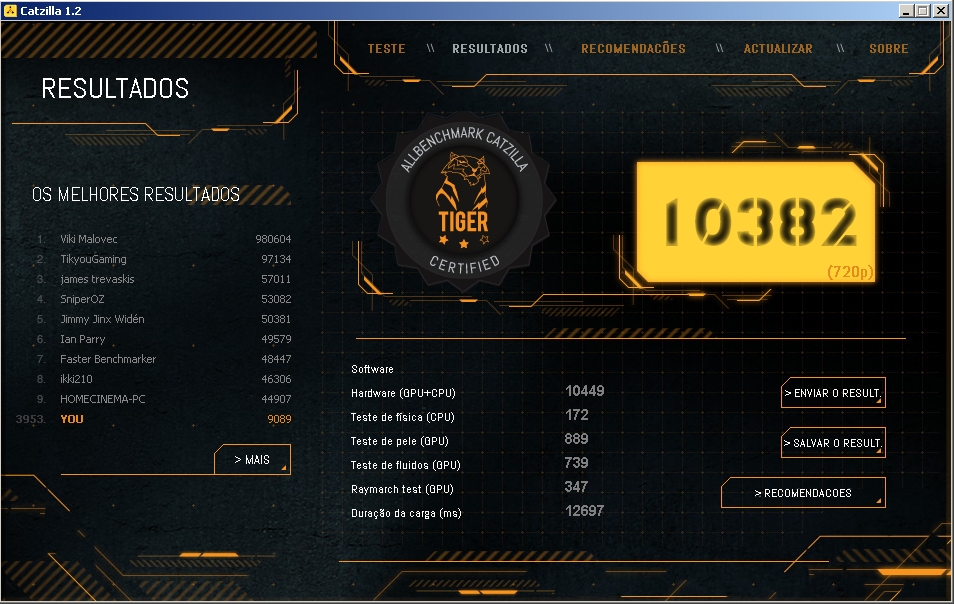Click the MAIS button under leaderboard

click(252, 459)
